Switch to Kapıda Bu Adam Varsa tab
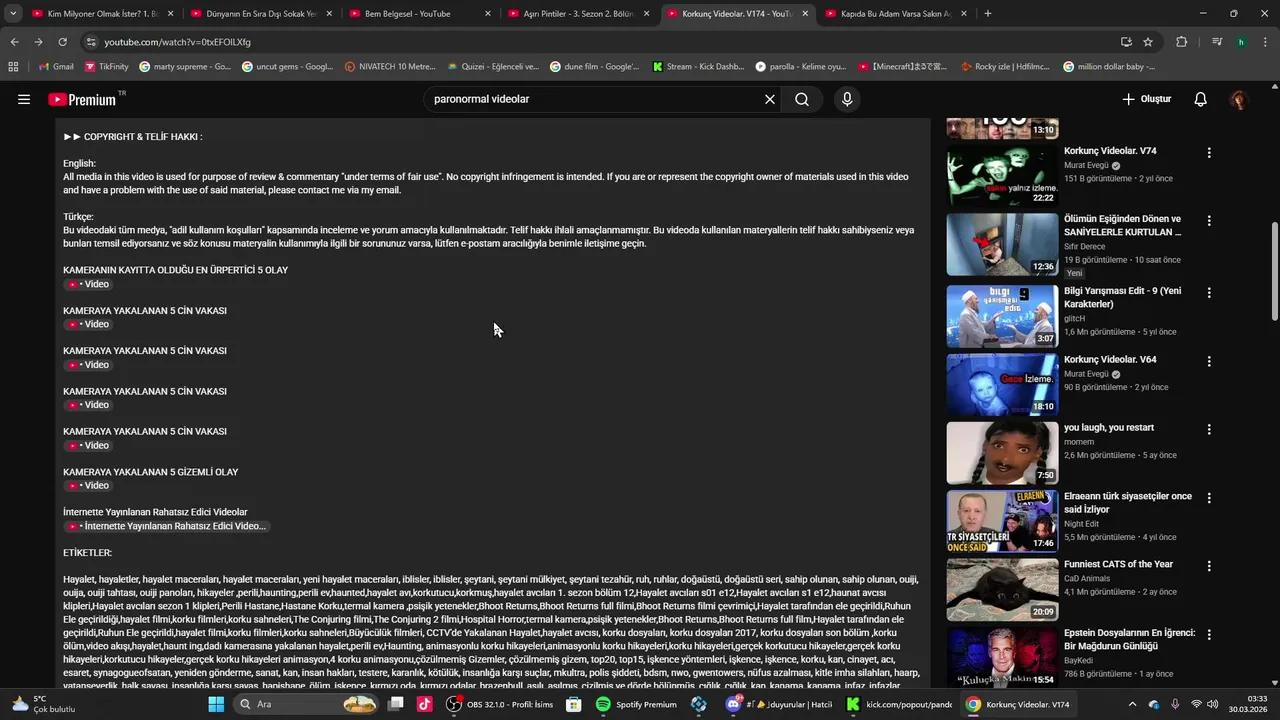The width and height of the screenshot is (1280, 720). 896,14
